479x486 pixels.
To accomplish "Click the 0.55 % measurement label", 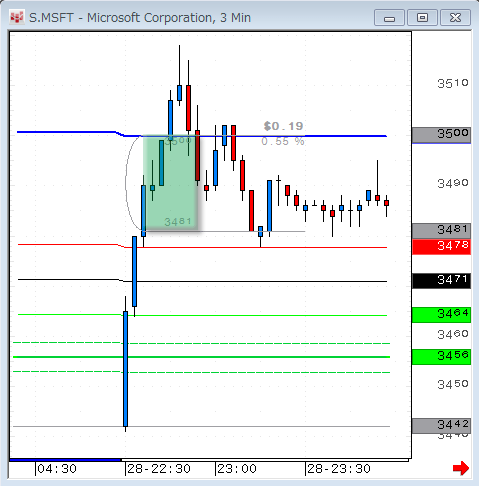I will tap(283, 141).
